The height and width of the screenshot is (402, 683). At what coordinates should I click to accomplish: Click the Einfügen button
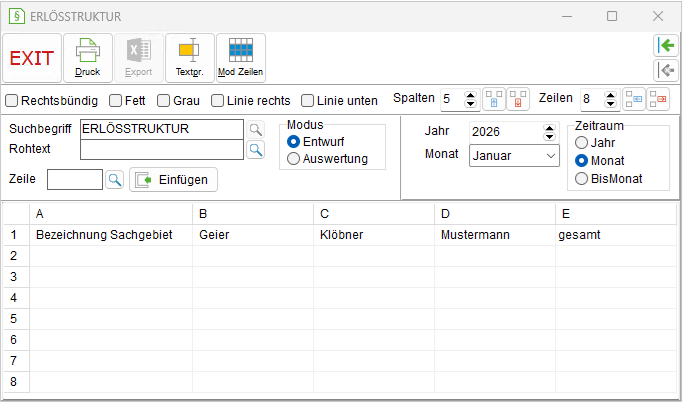(173, 179)
